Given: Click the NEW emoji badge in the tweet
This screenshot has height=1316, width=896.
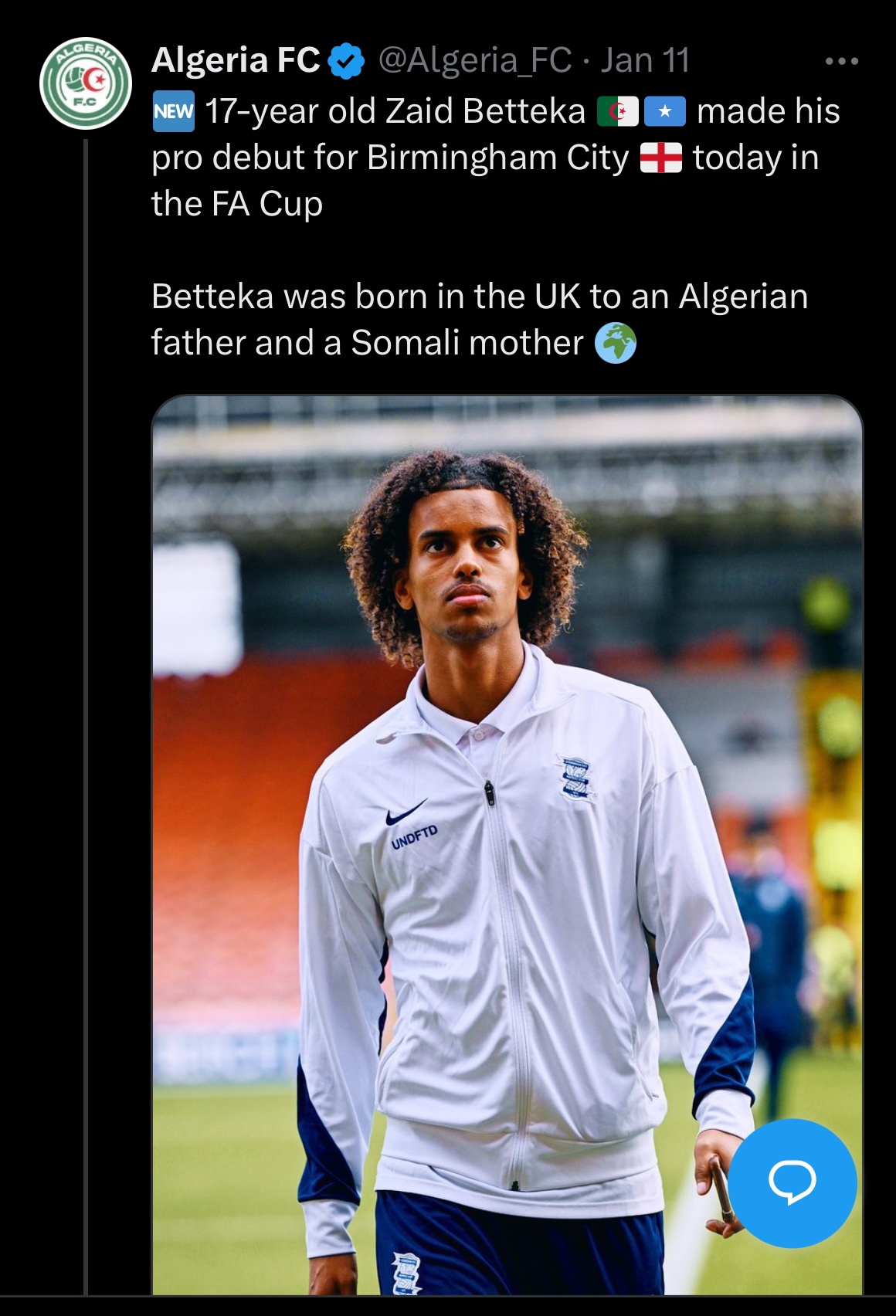Looking at the screenshot, I should [173, 111].
